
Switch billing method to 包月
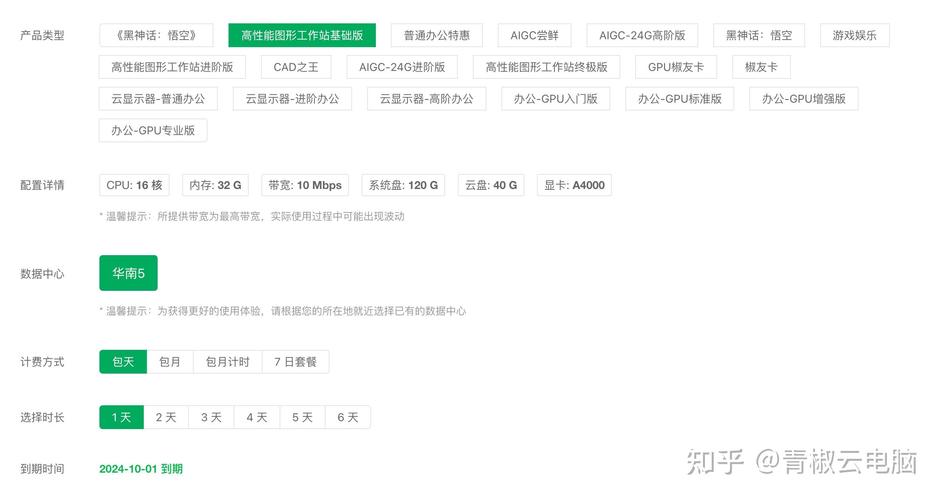pos(170,362)
